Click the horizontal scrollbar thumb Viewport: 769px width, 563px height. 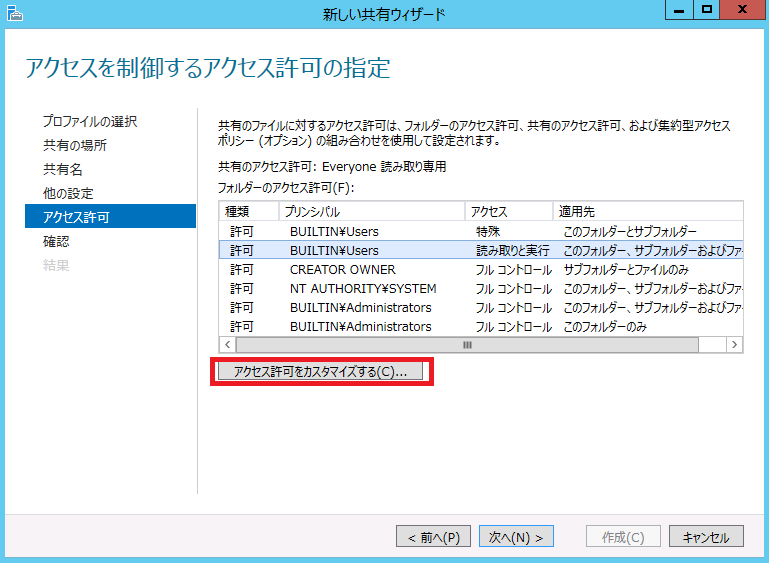pyautogui.click(x=467, y=345)
